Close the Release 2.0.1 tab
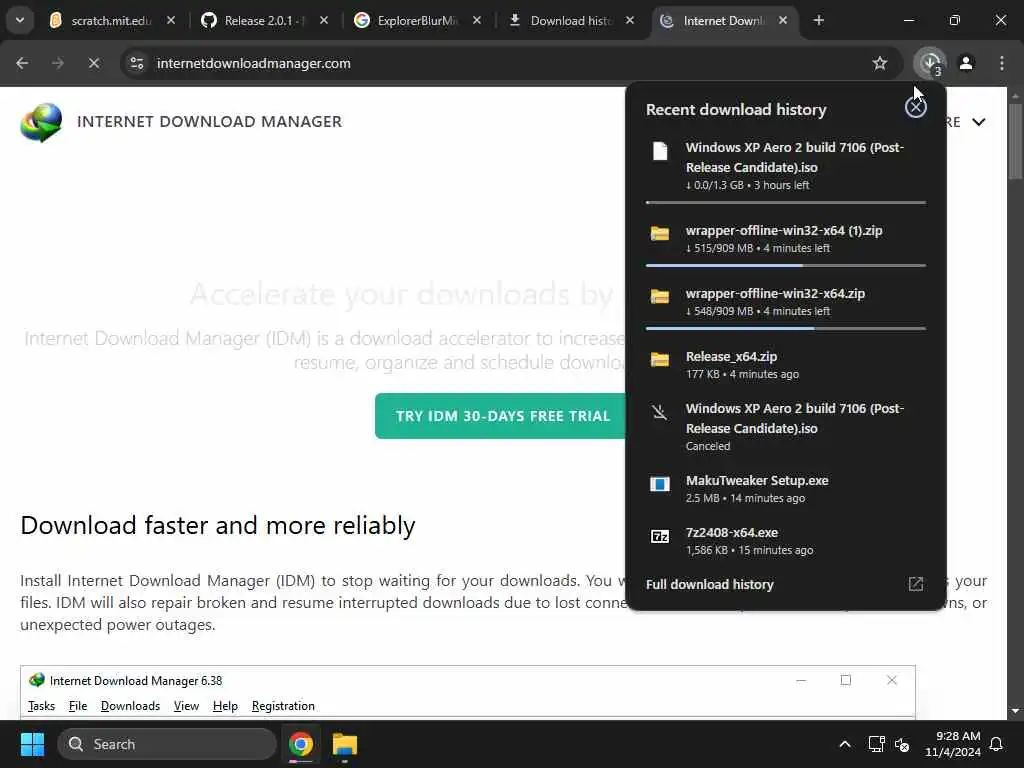 tap(323, 21)
